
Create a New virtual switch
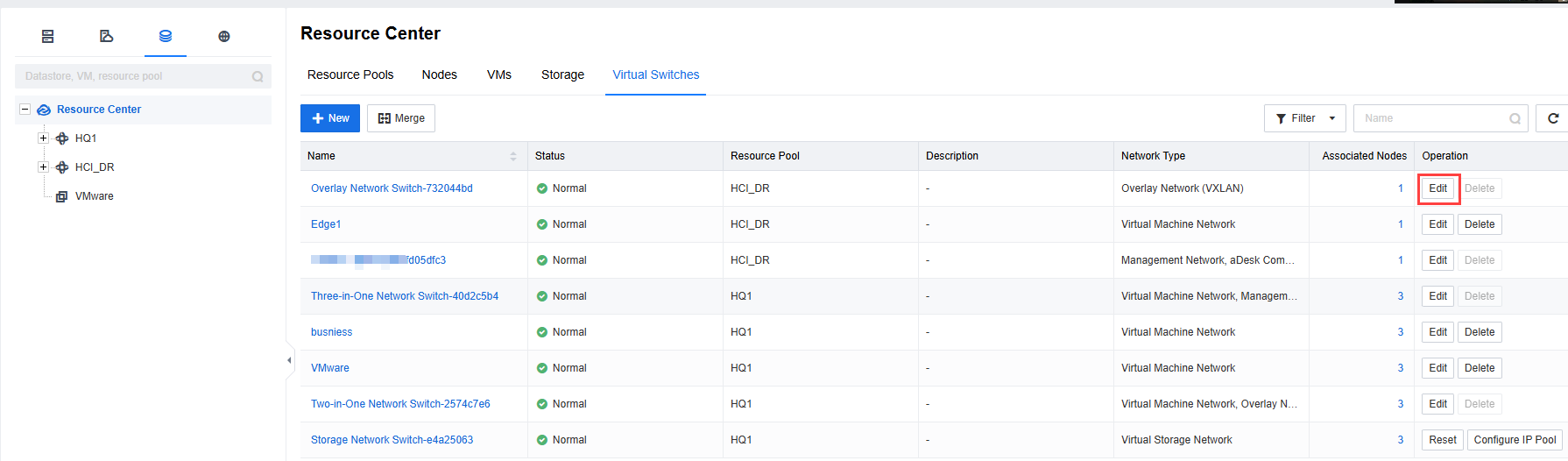(330, 118)
